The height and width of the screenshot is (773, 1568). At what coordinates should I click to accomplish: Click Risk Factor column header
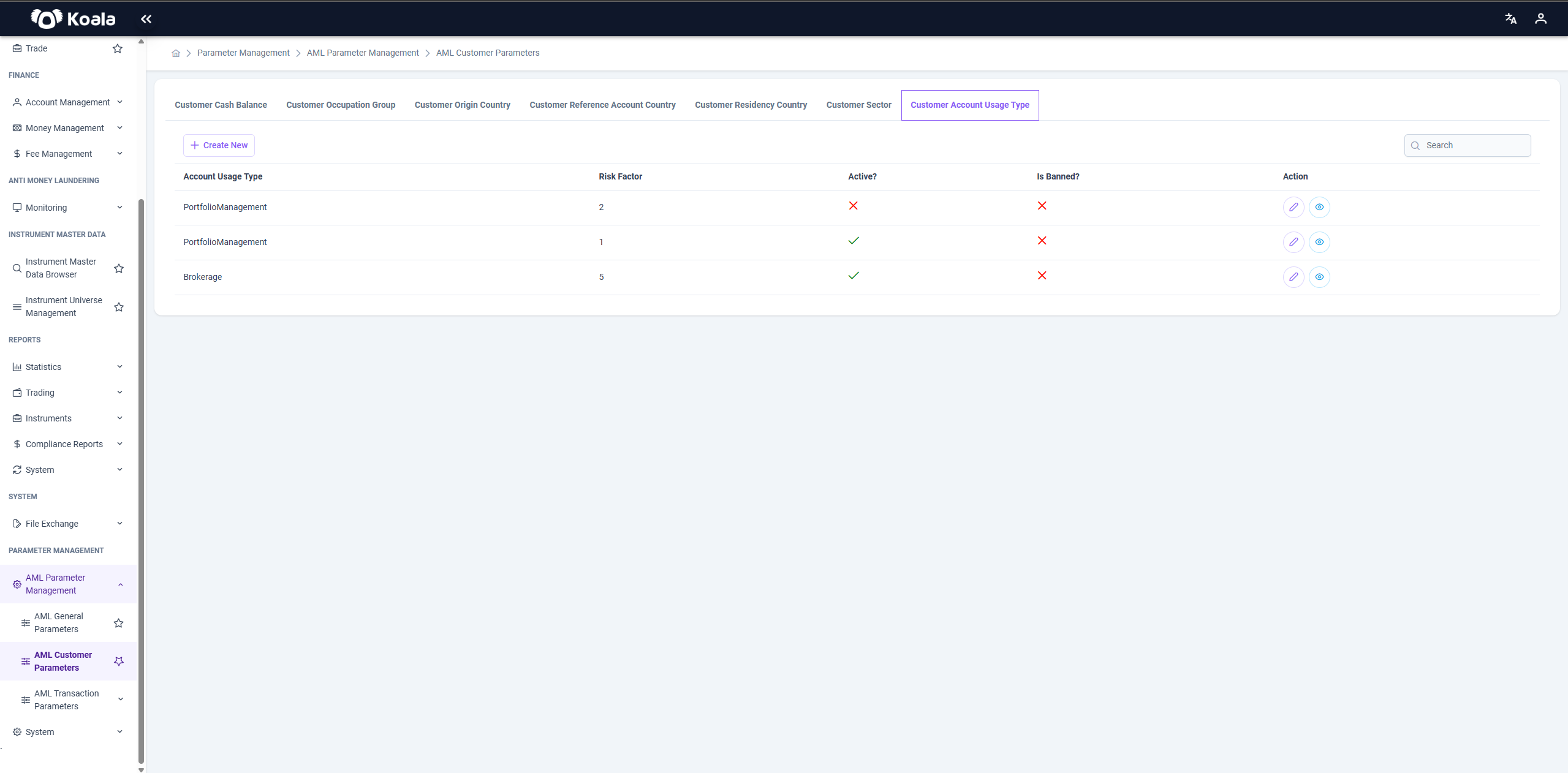[620, 176]
